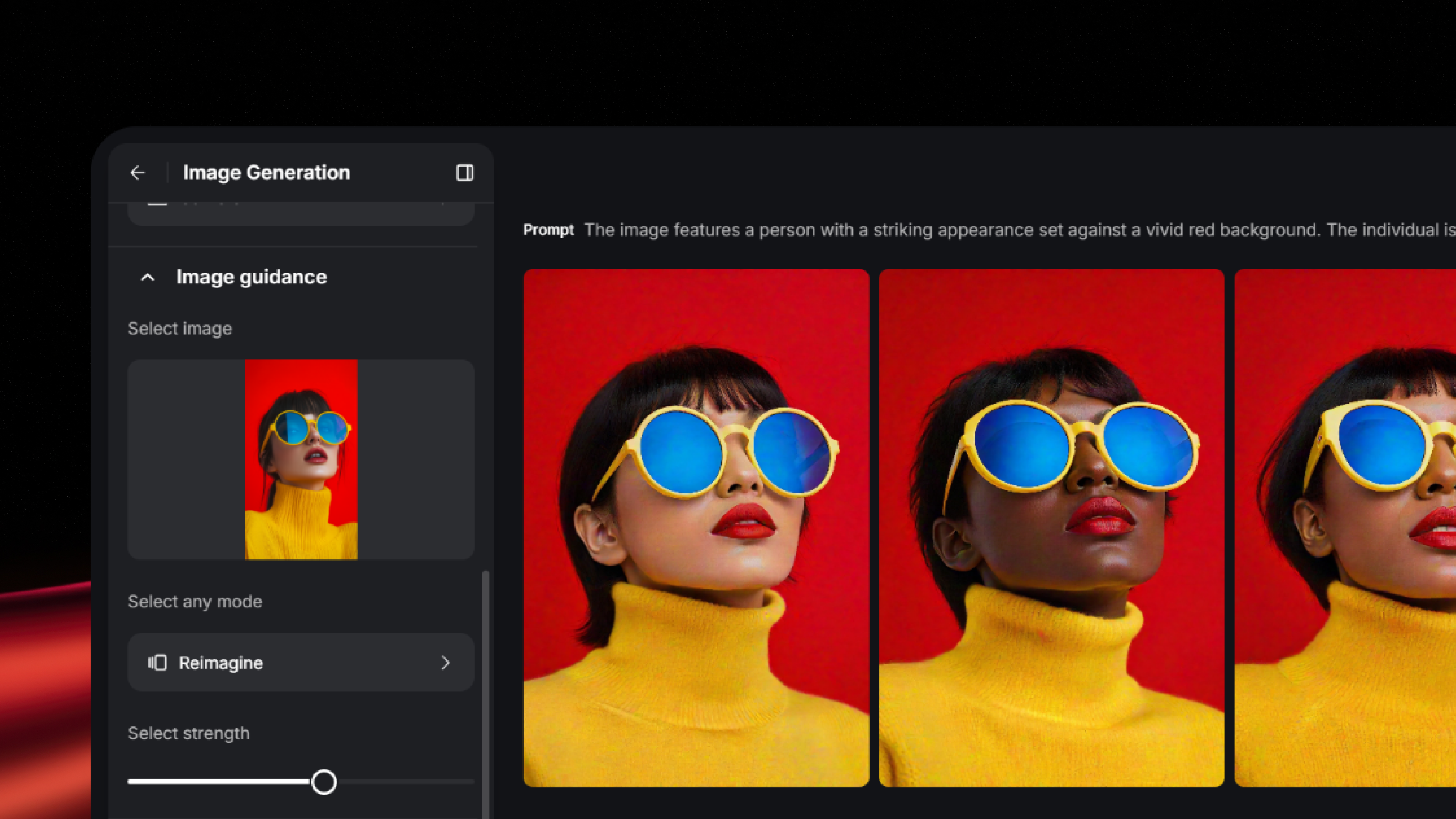
Task: Click the Image guidance heading
Action: (252, 277)
